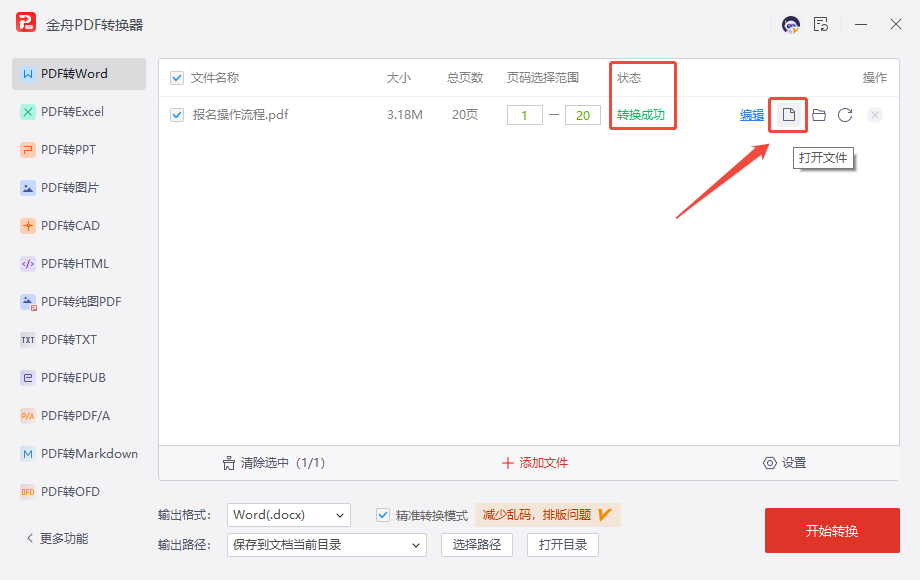920x580 pixels.
Task: Click the 大小 column header
Action: (x=399, y=77)
